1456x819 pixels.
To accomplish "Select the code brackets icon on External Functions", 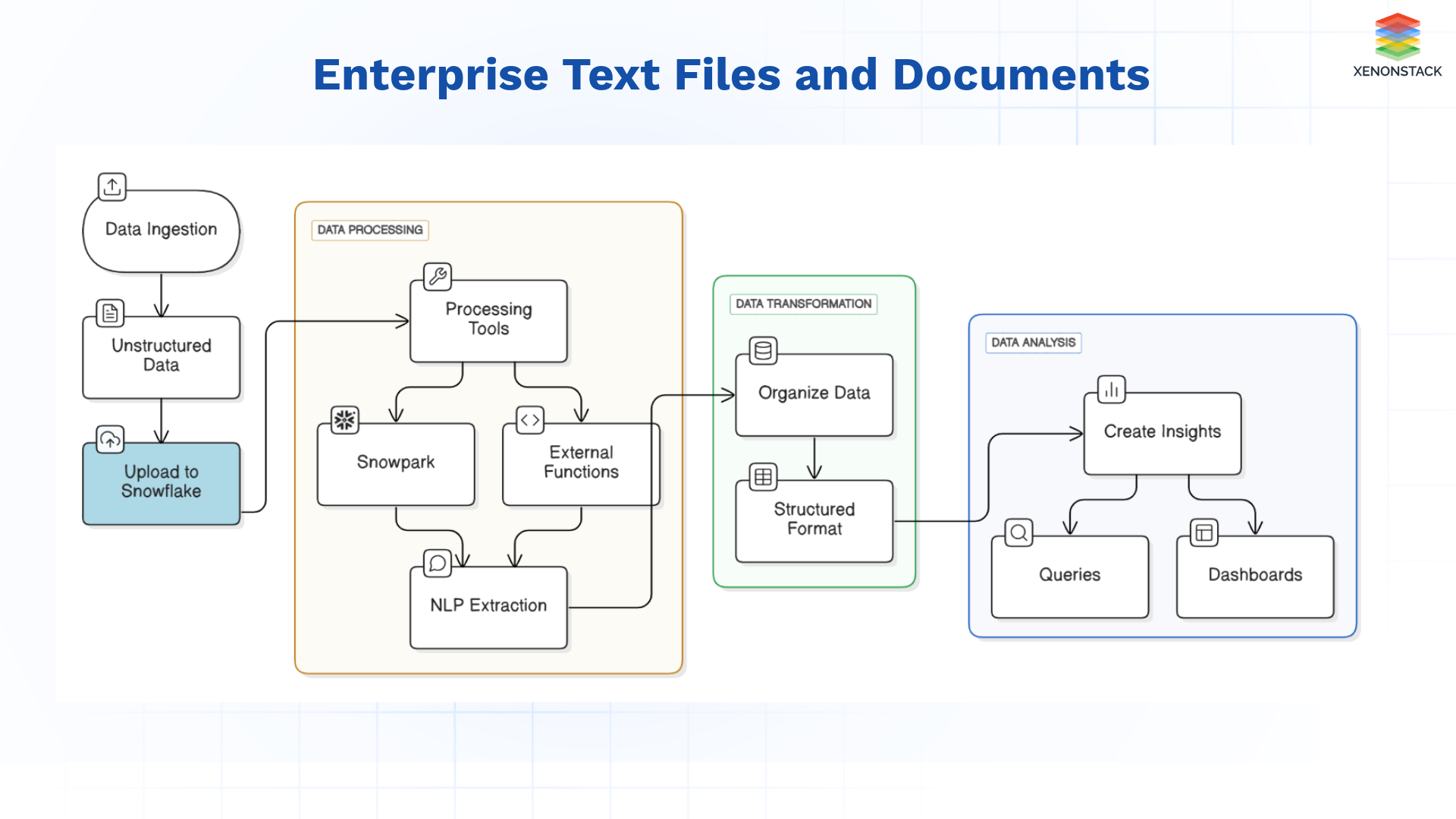I will pos(530,419).
